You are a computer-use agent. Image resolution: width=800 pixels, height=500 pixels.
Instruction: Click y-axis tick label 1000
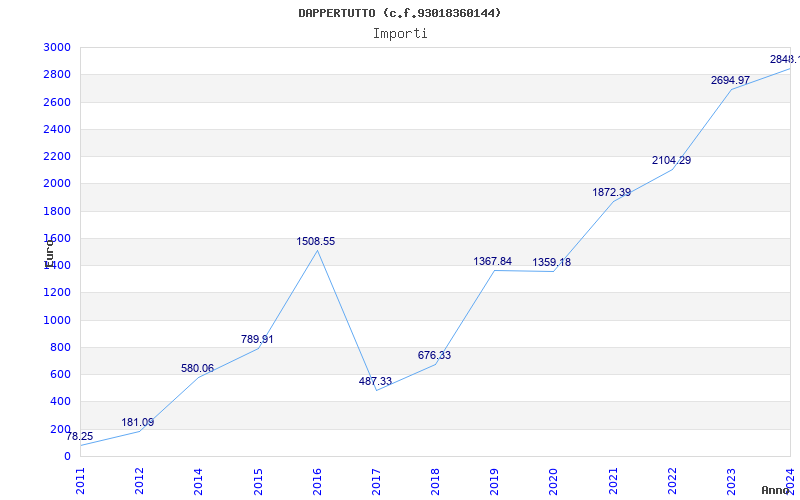[x=57, y=320]
